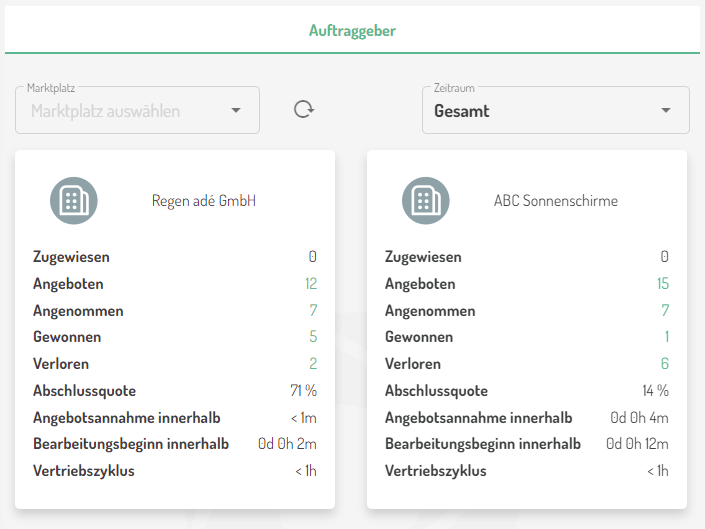The width and height of the screenshot is (705, 529).
Task: Select the ABC Sonnenschirme company name
Action: 555,201
